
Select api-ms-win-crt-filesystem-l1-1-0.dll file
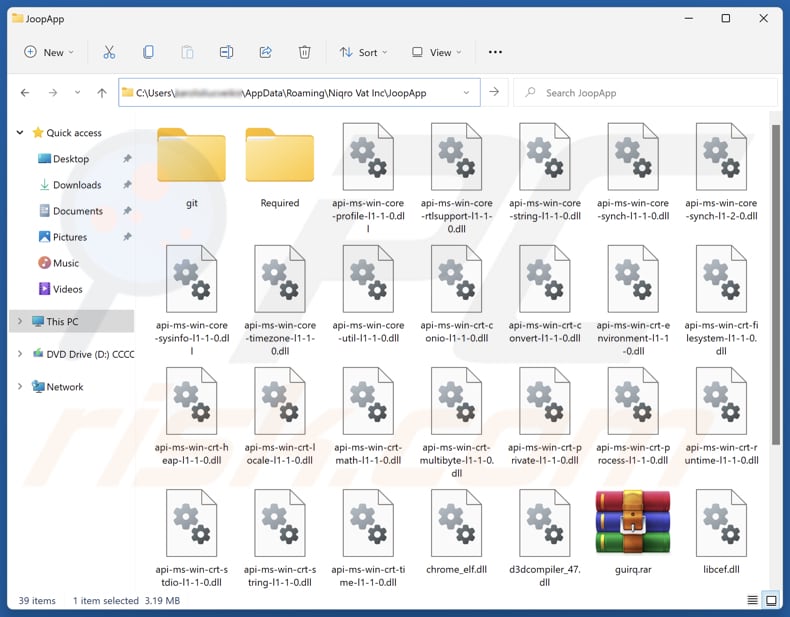721,301
